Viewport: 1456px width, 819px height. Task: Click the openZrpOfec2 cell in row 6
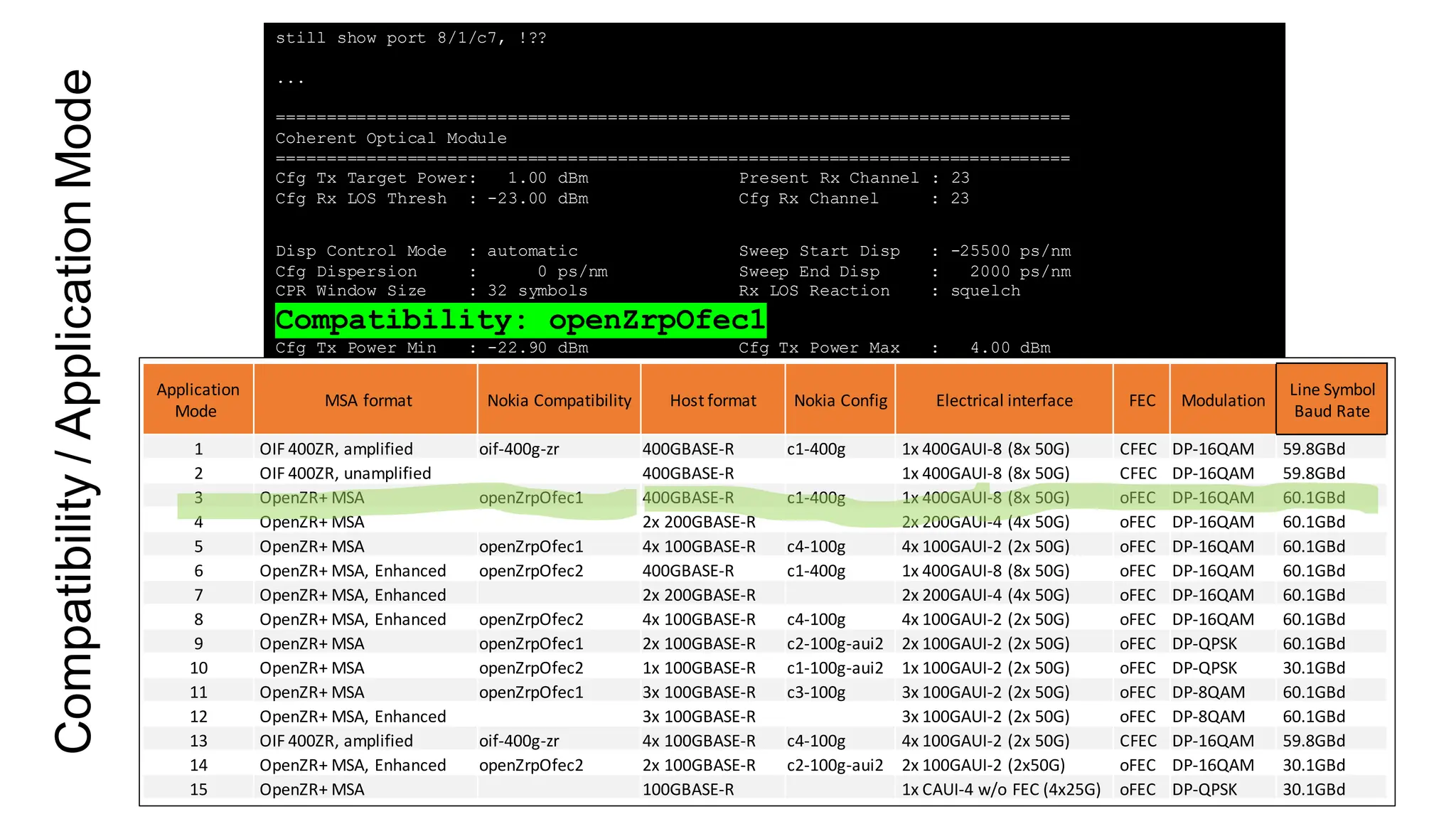tap(530, 570)
